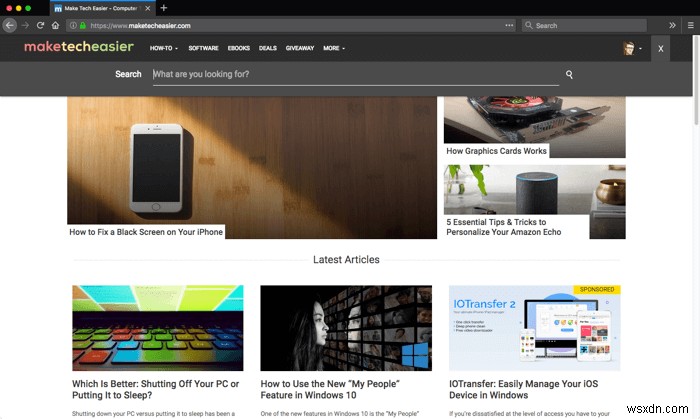Open '5 Essential Tips & Tricks' Amazon Echo article
The image size is (700, 419).
click(x=504, y=227)
